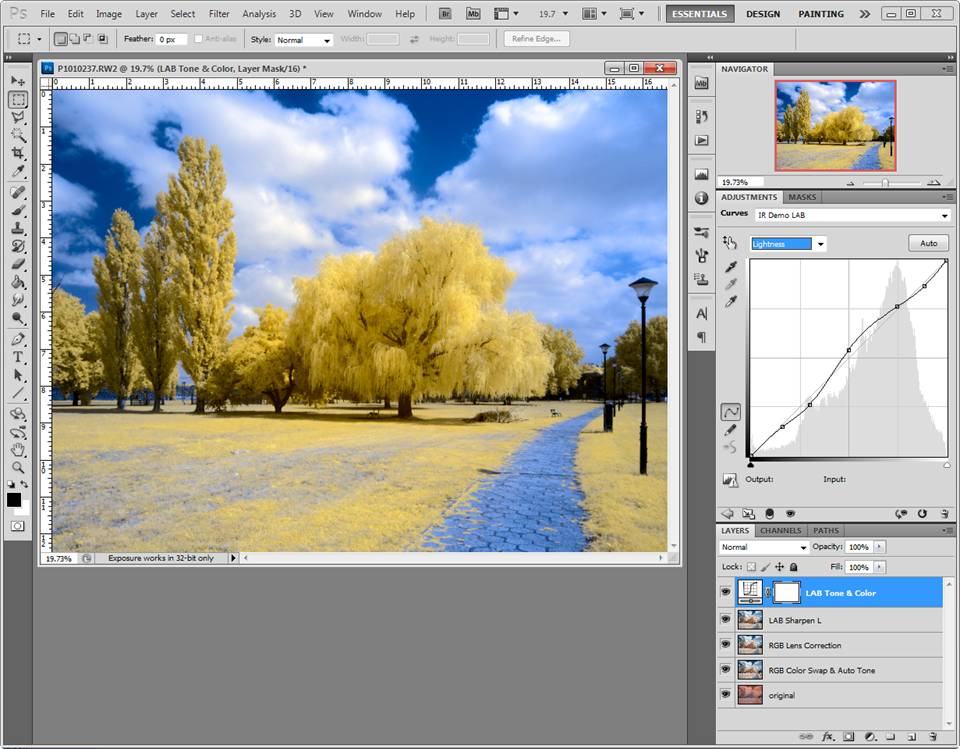
Task: Click the Auto button in Curves
Action: (x=928, y=243)
